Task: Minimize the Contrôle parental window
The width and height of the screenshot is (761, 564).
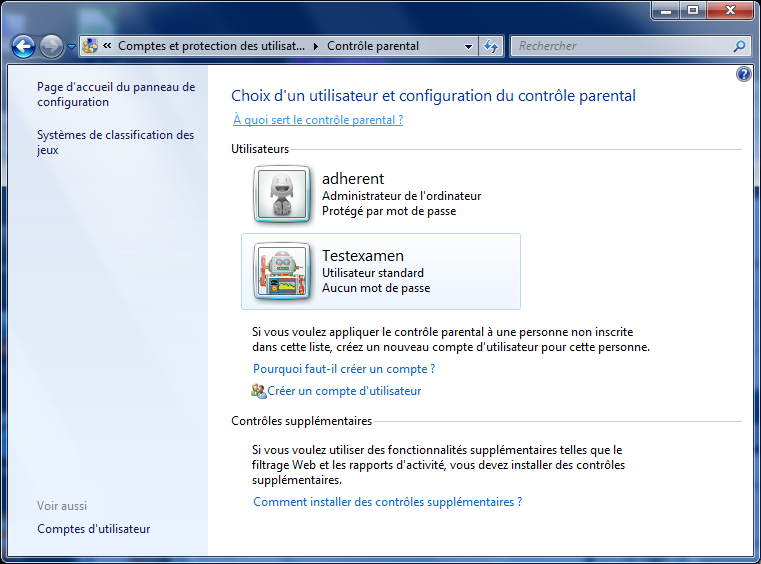Action: coord(666,10)
